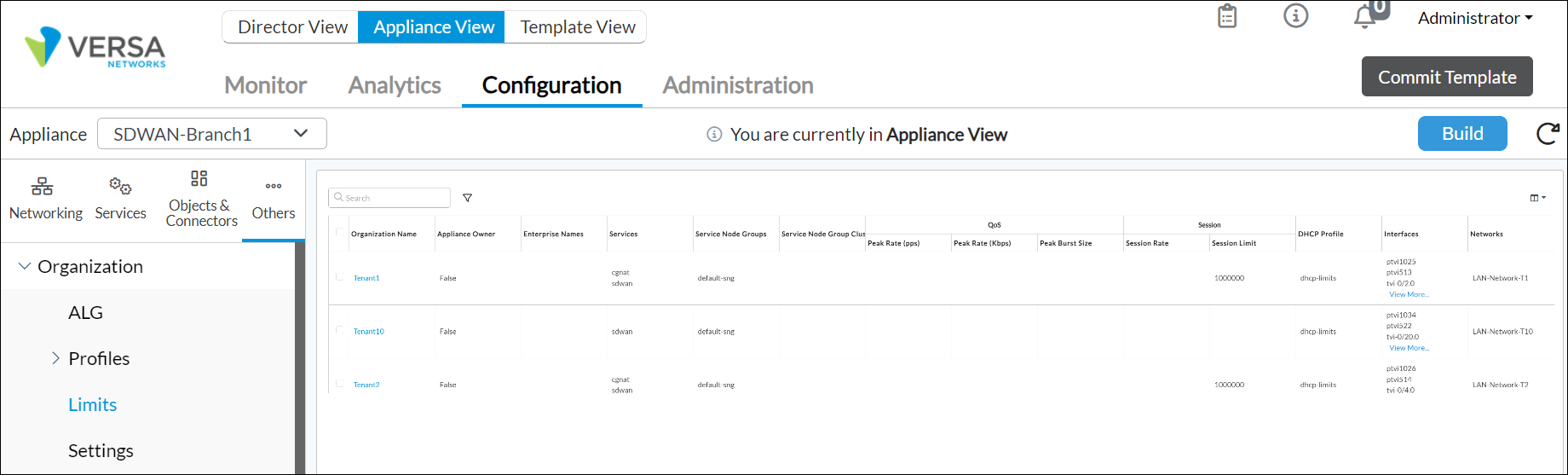The width and height of the screenshot is (1568, 475).
Task: Open the clipboard tasks icon
Action: pos(1227,16)
